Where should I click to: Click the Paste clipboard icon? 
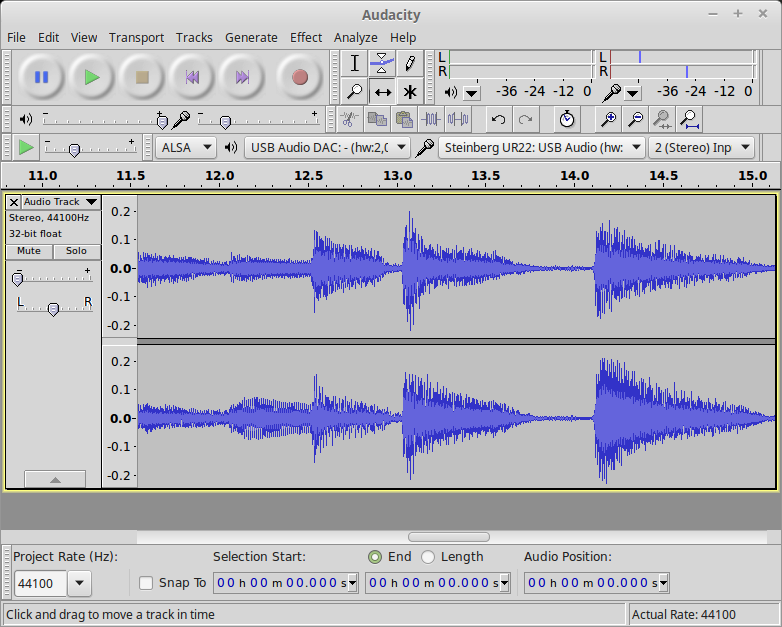404,119
